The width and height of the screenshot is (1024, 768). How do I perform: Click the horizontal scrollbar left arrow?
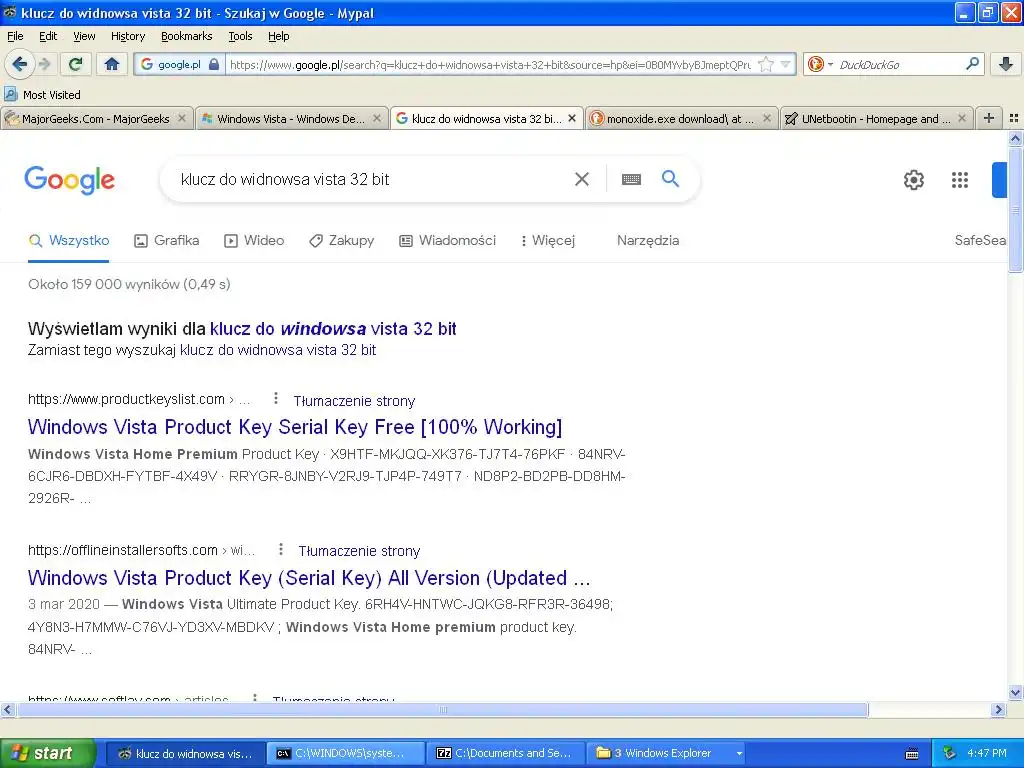click(7, 709)
